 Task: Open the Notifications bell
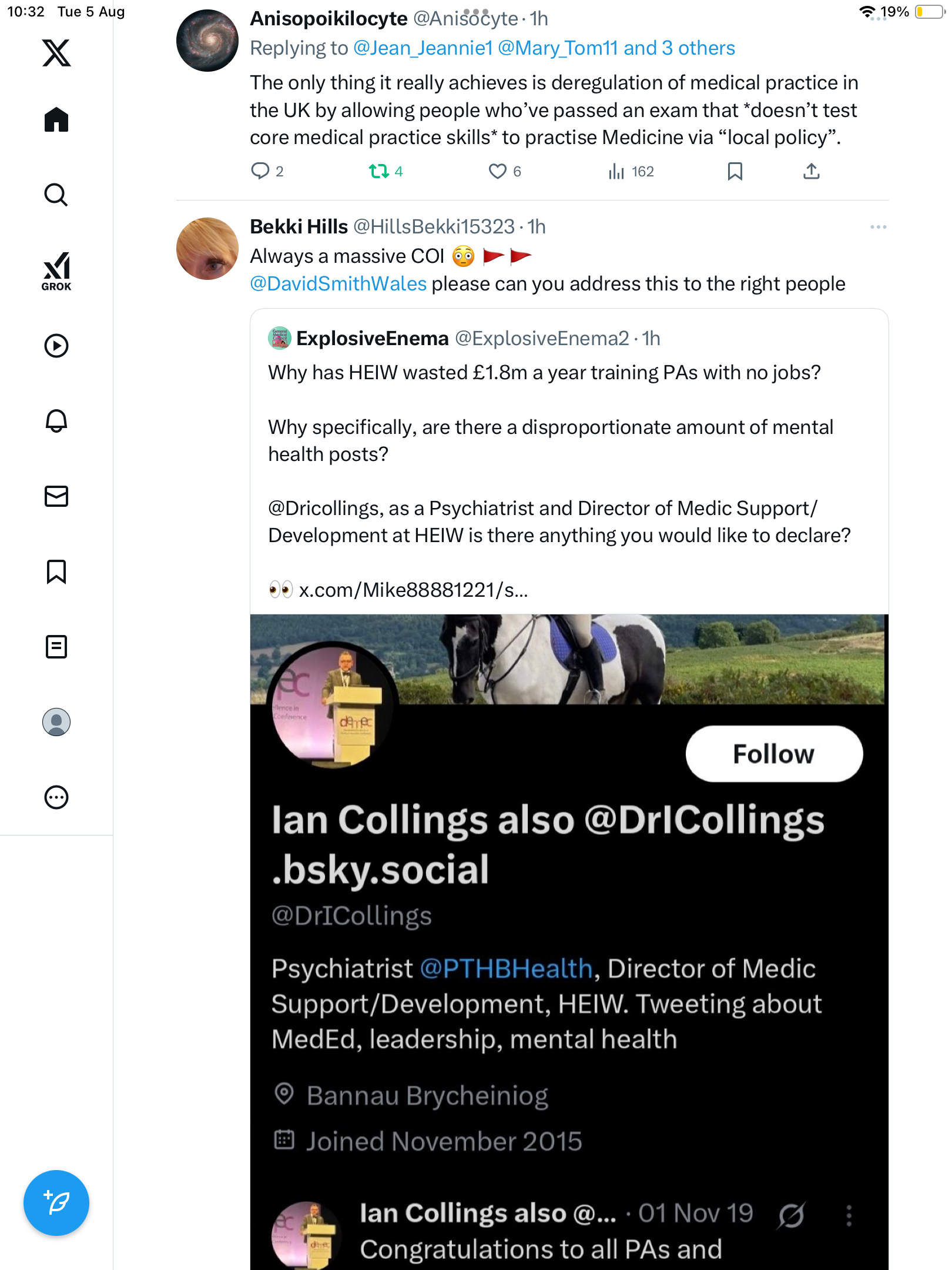[56, 421]
